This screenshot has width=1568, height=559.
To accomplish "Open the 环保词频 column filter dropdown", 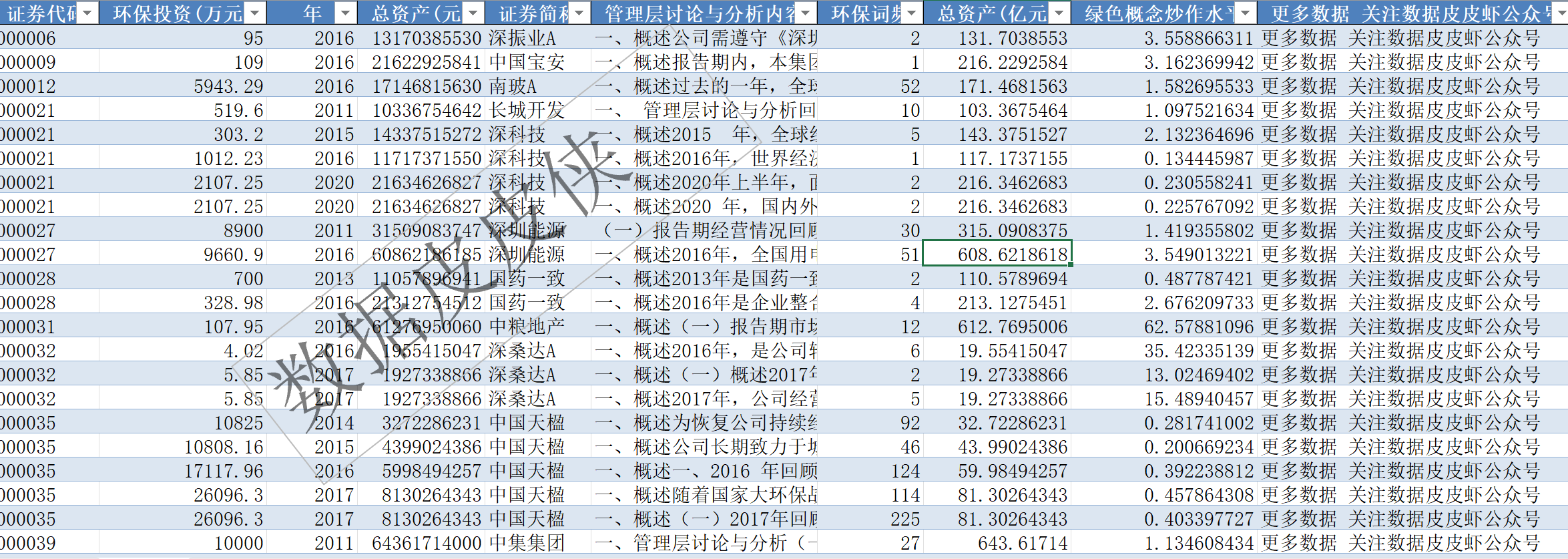I will [912, 13].
